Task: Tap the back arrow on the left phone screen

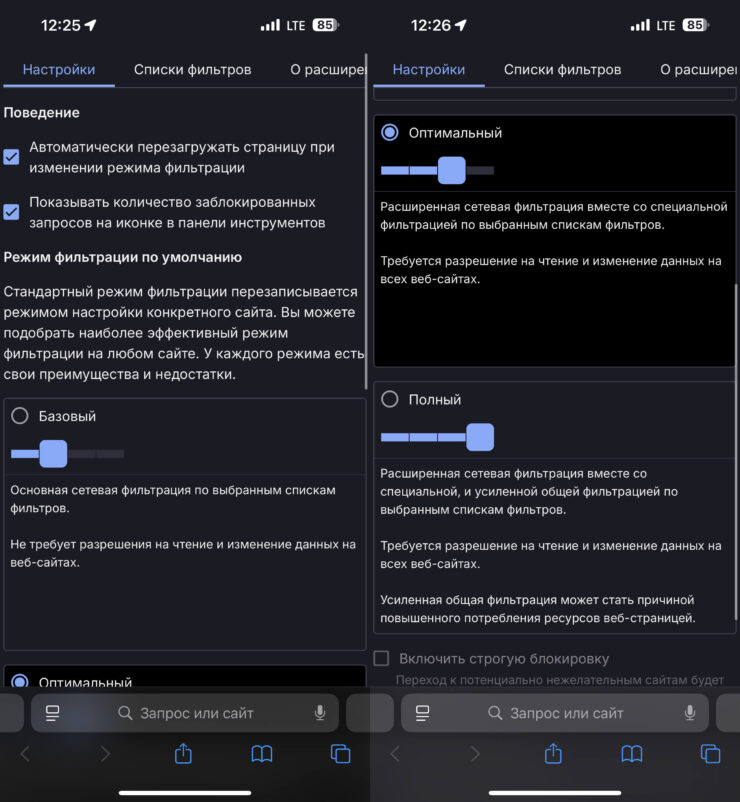Action: pyautogui.click(x=25, y=754)
